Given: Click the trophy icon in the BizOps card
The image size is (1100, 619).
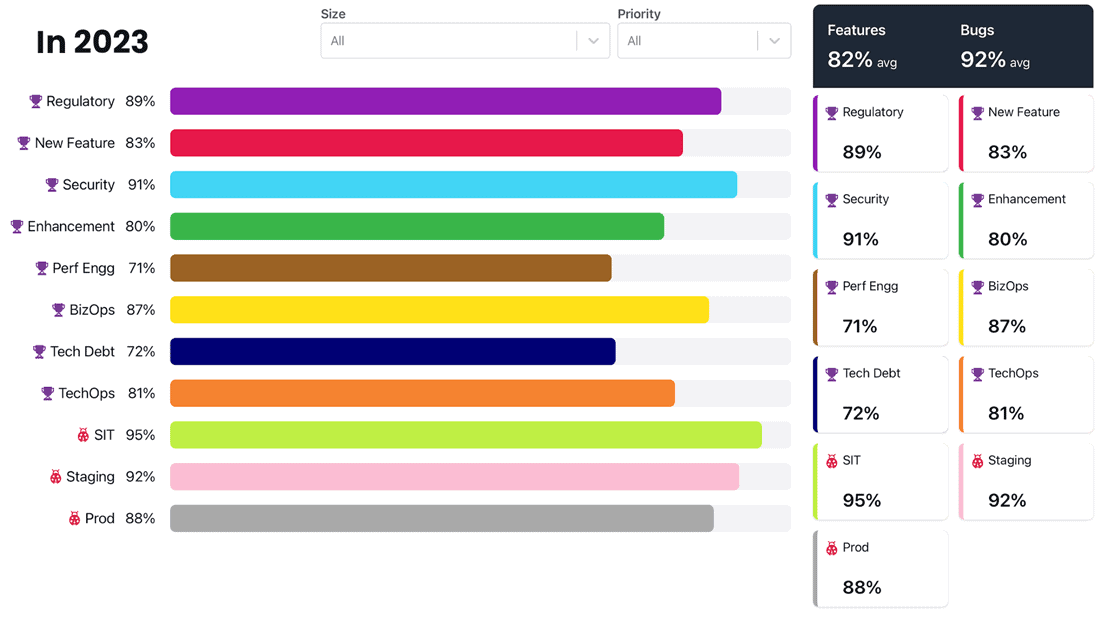Looking at the screenshot, I should (x=977, y=287).
